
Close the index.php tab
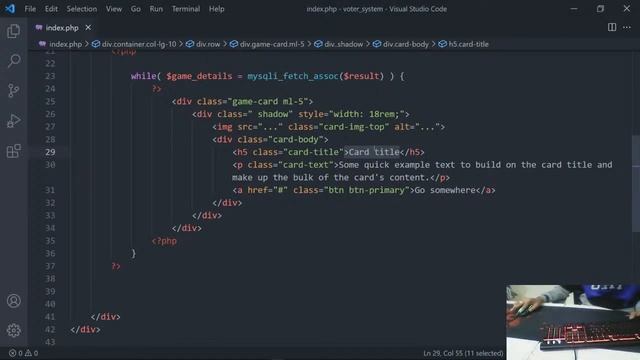pos(88,27)
